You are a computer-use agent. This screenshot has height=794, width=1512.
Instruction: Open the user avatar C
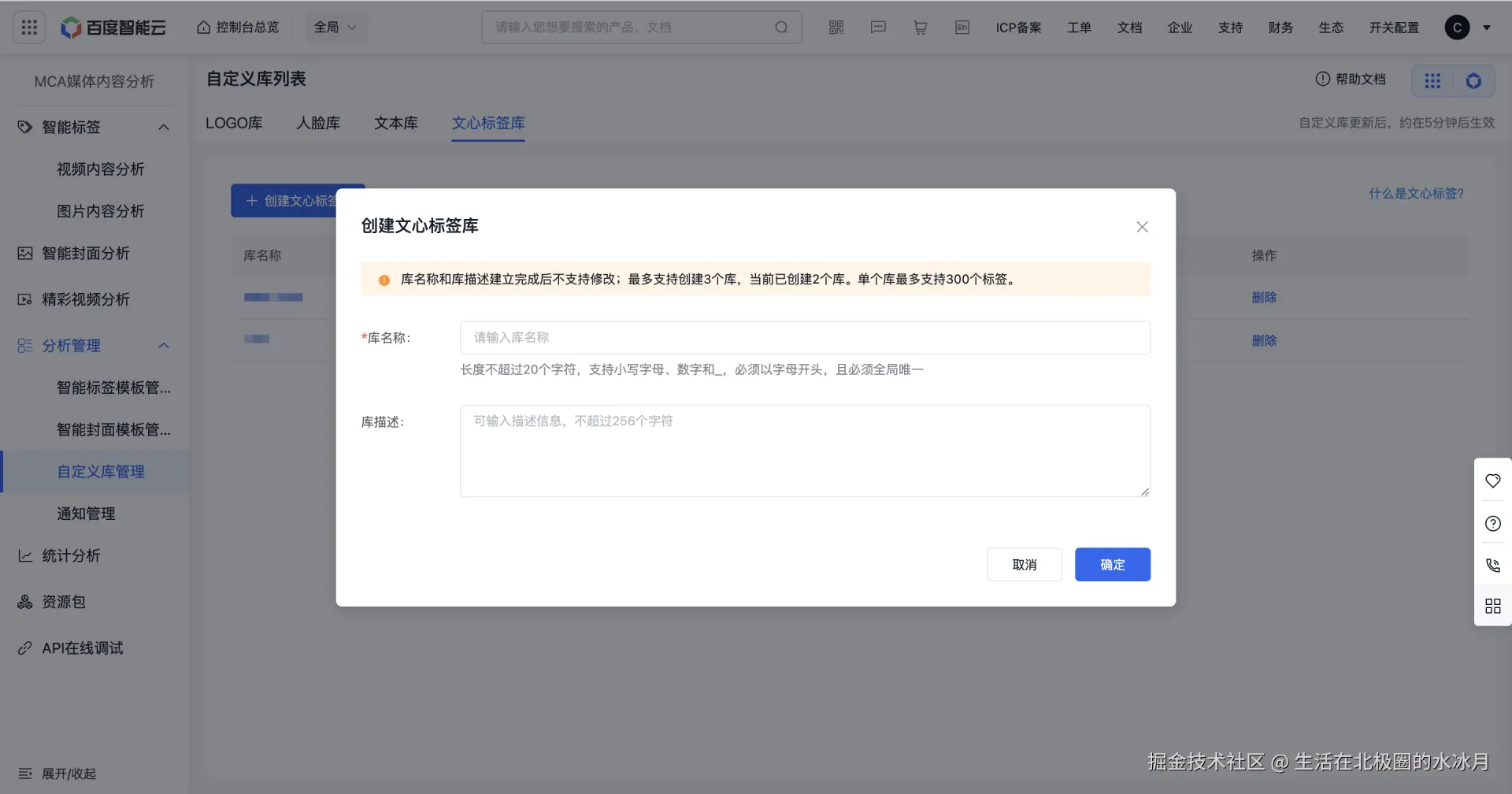(1457, 28)
